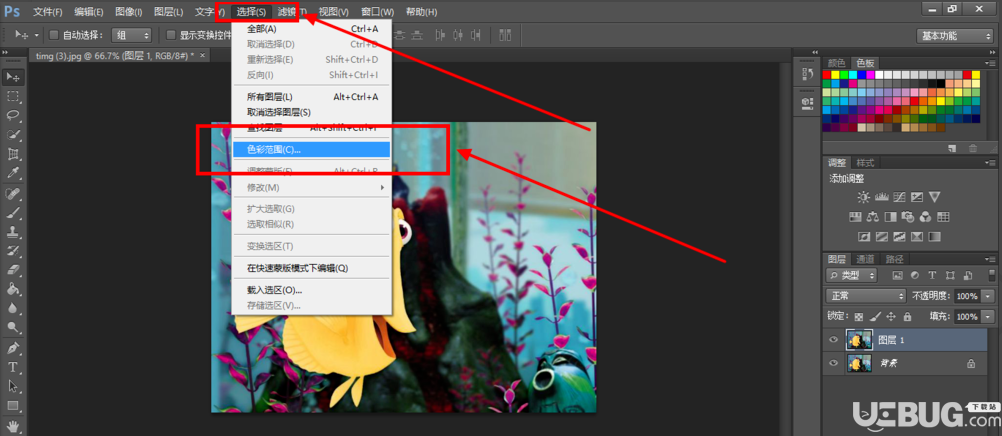Open the 正常 blend mode dropdown

[866, 296]
